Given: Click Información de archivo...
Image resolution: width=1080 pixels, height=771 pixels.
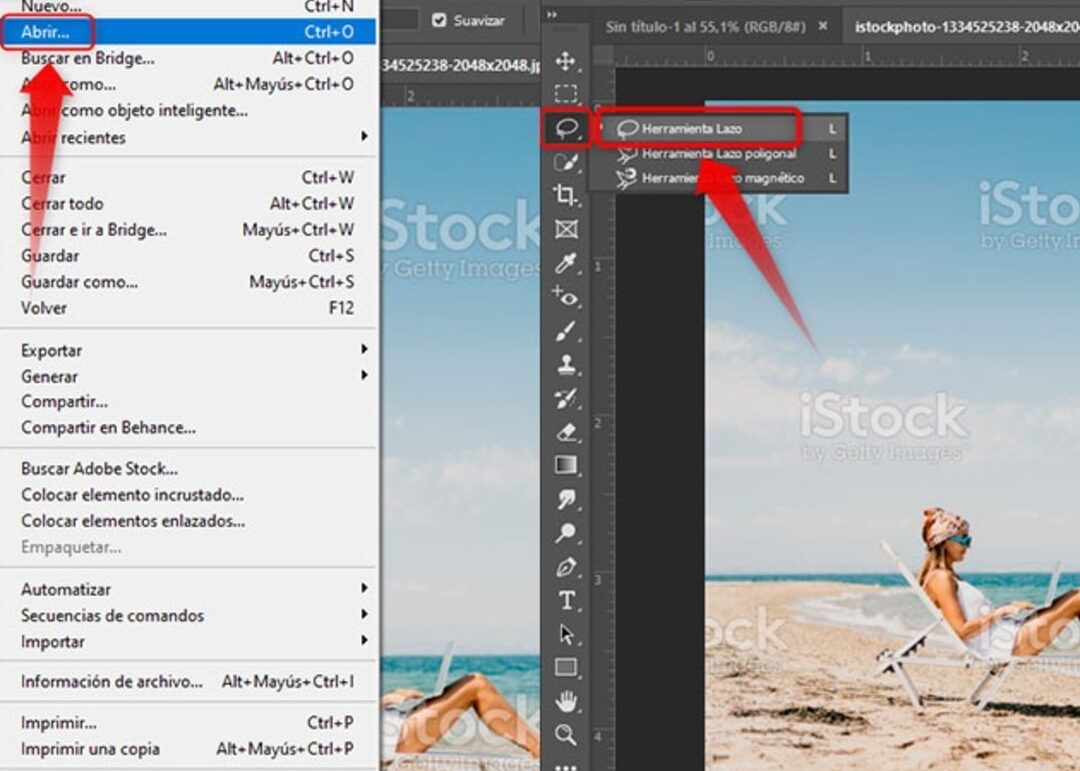Looking at the screenshot, I should click(x=188, y=682).
